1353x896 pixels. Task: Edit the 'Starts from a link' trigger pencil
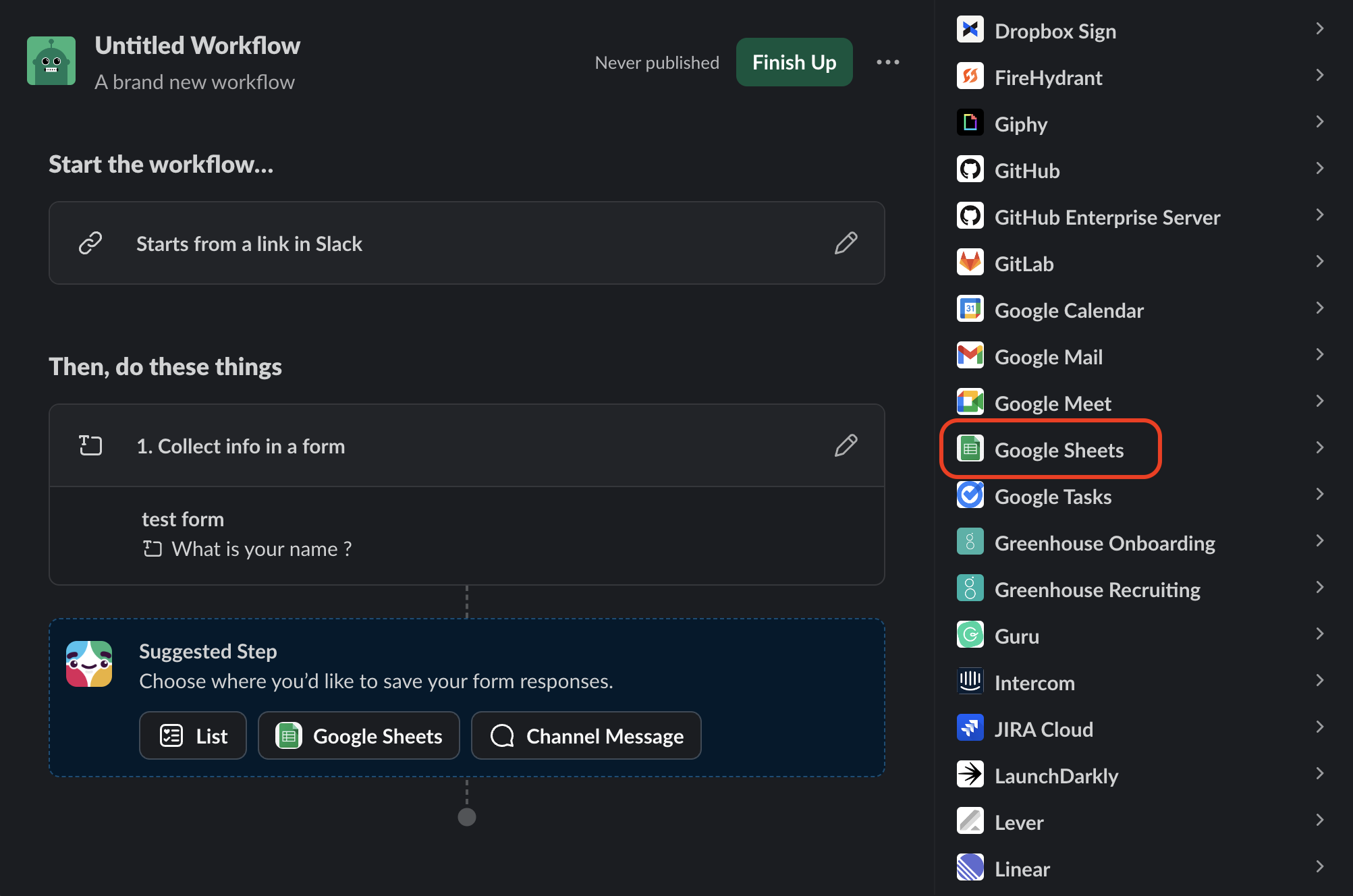click(x=846, y=243)
